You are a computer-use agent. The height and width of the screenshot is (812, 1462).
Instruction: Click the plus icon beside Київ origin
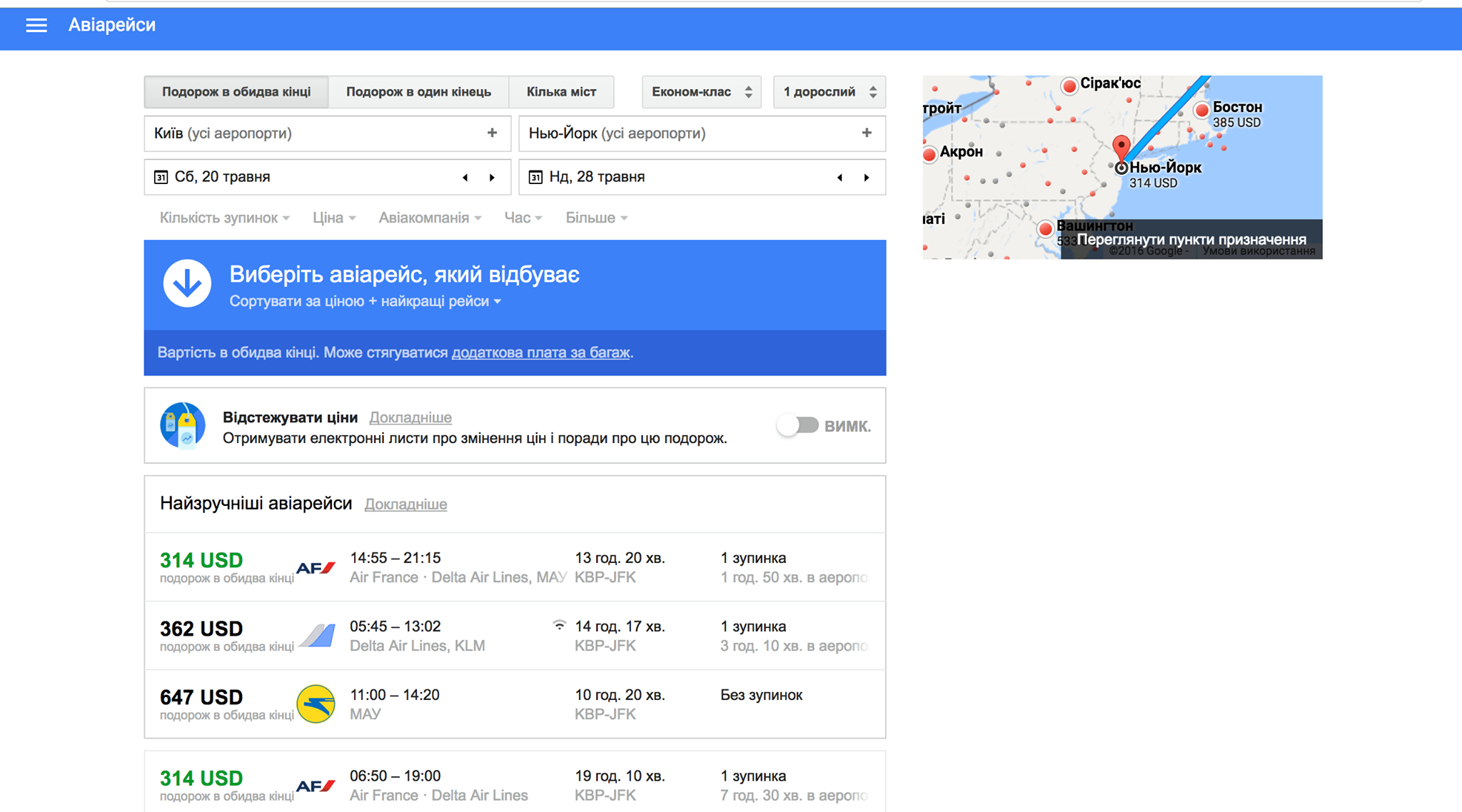492,133
